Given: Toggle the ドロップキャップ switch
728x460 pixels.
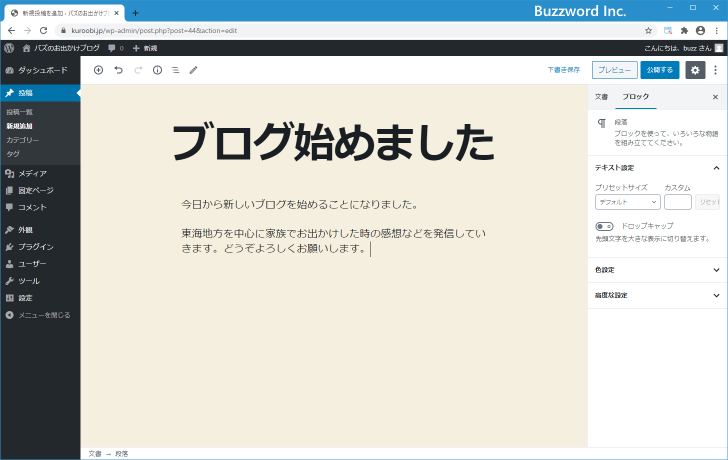Looking at the screenshot, I should click(x=604, y=226).
